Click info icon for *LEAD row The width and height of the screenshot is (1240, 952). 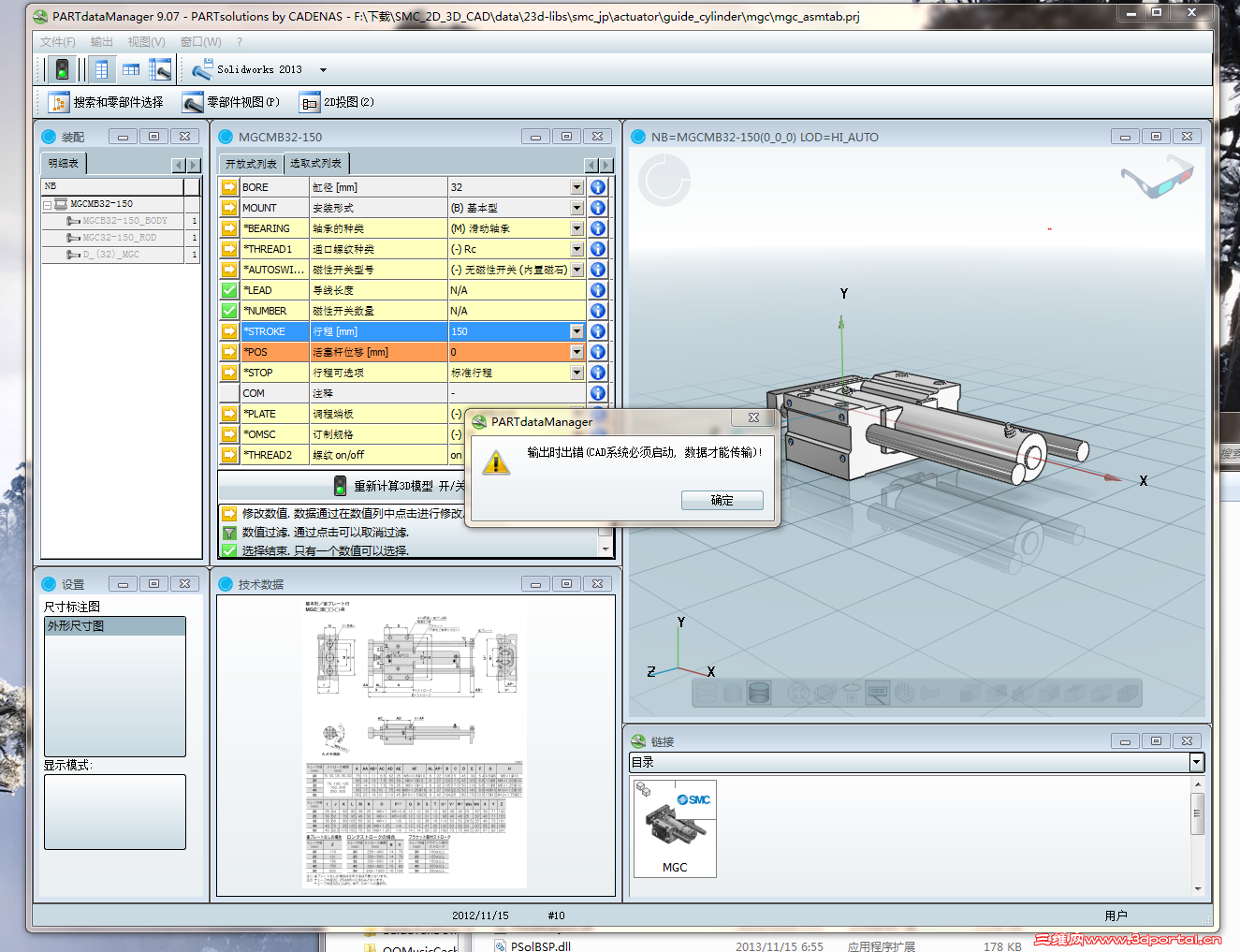pos(598,290)
